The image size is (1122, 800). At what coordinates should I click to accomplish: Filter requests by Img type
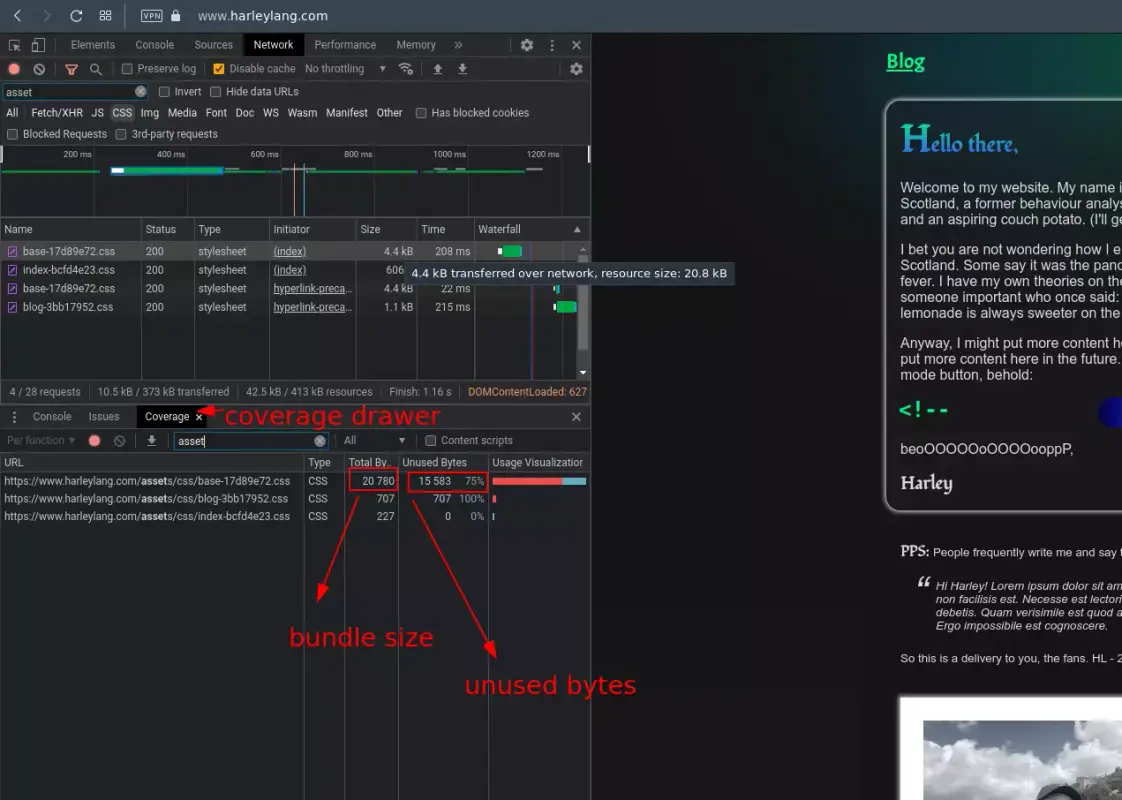pos(150,113)
